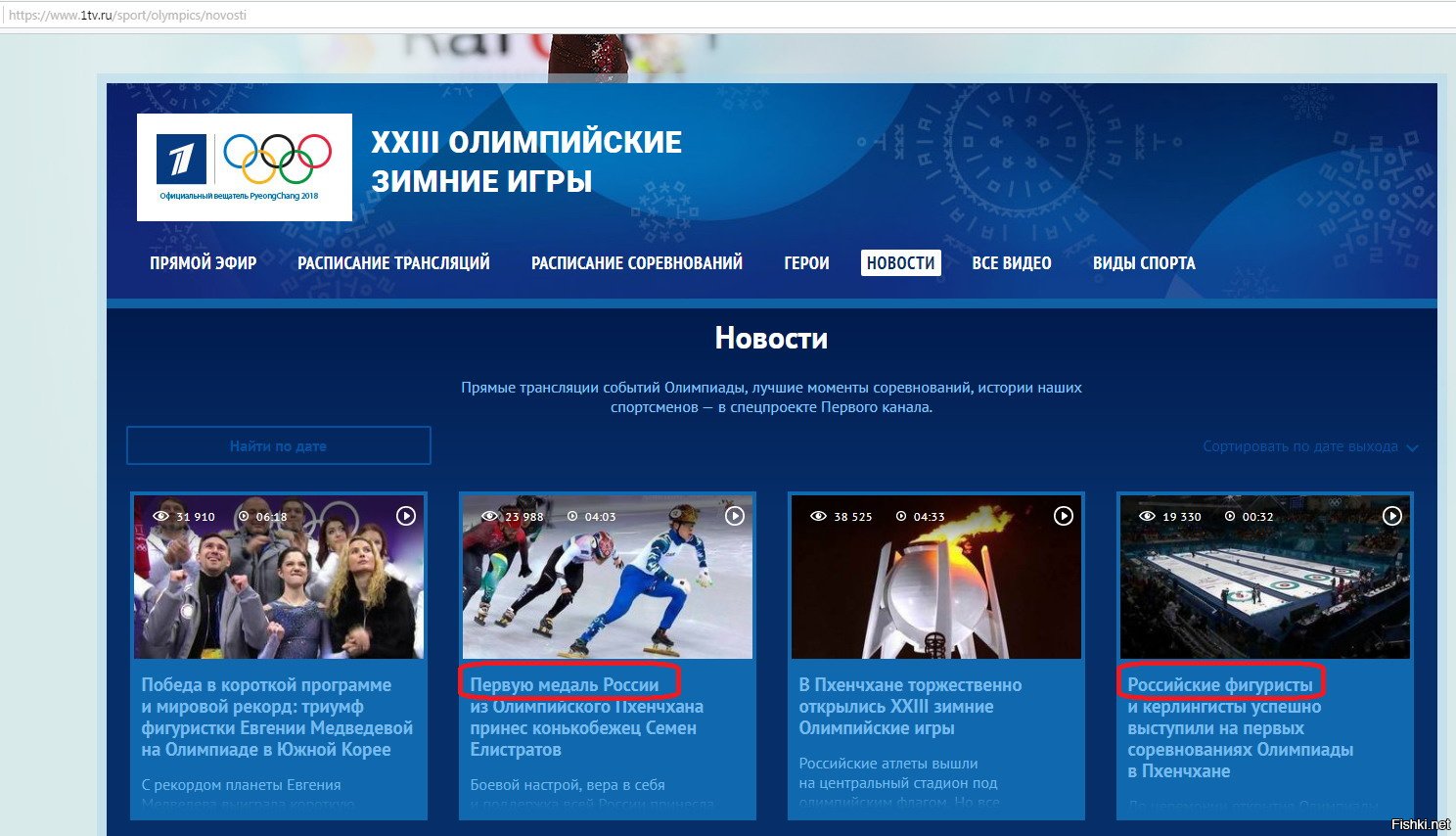Click the view count 23 988
The image size is (1456, 836).
[524, 517]
